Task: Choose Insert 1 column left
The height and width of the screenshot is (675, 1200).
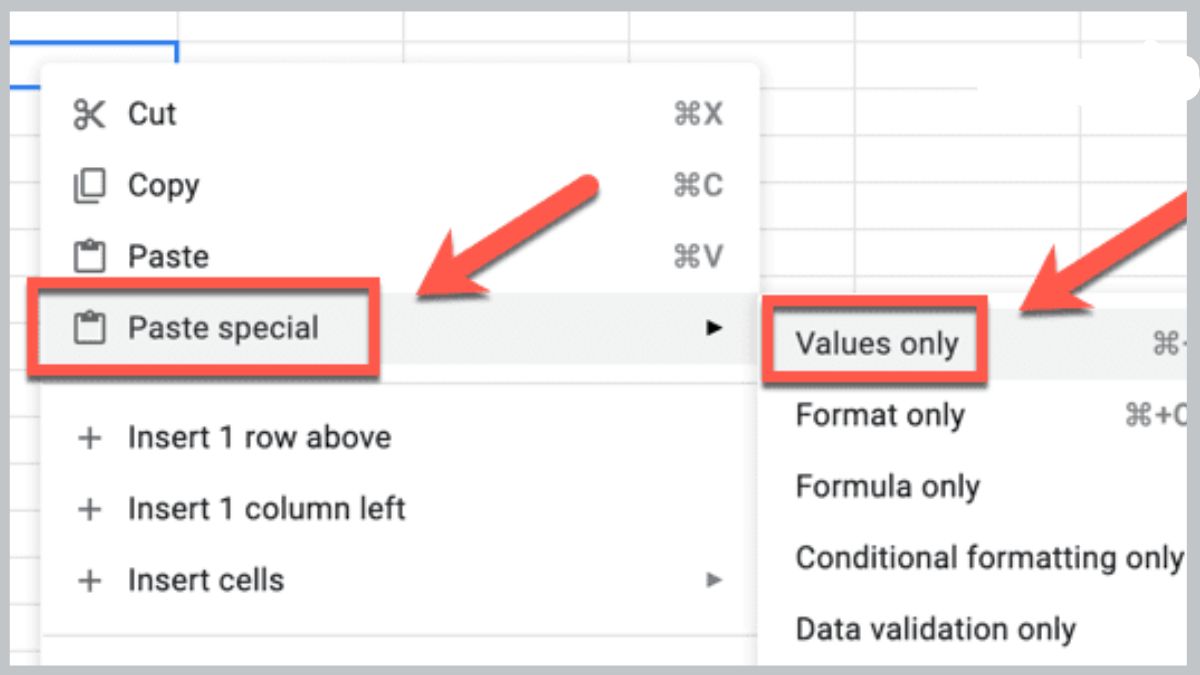Action: click(x=266, y=509)
